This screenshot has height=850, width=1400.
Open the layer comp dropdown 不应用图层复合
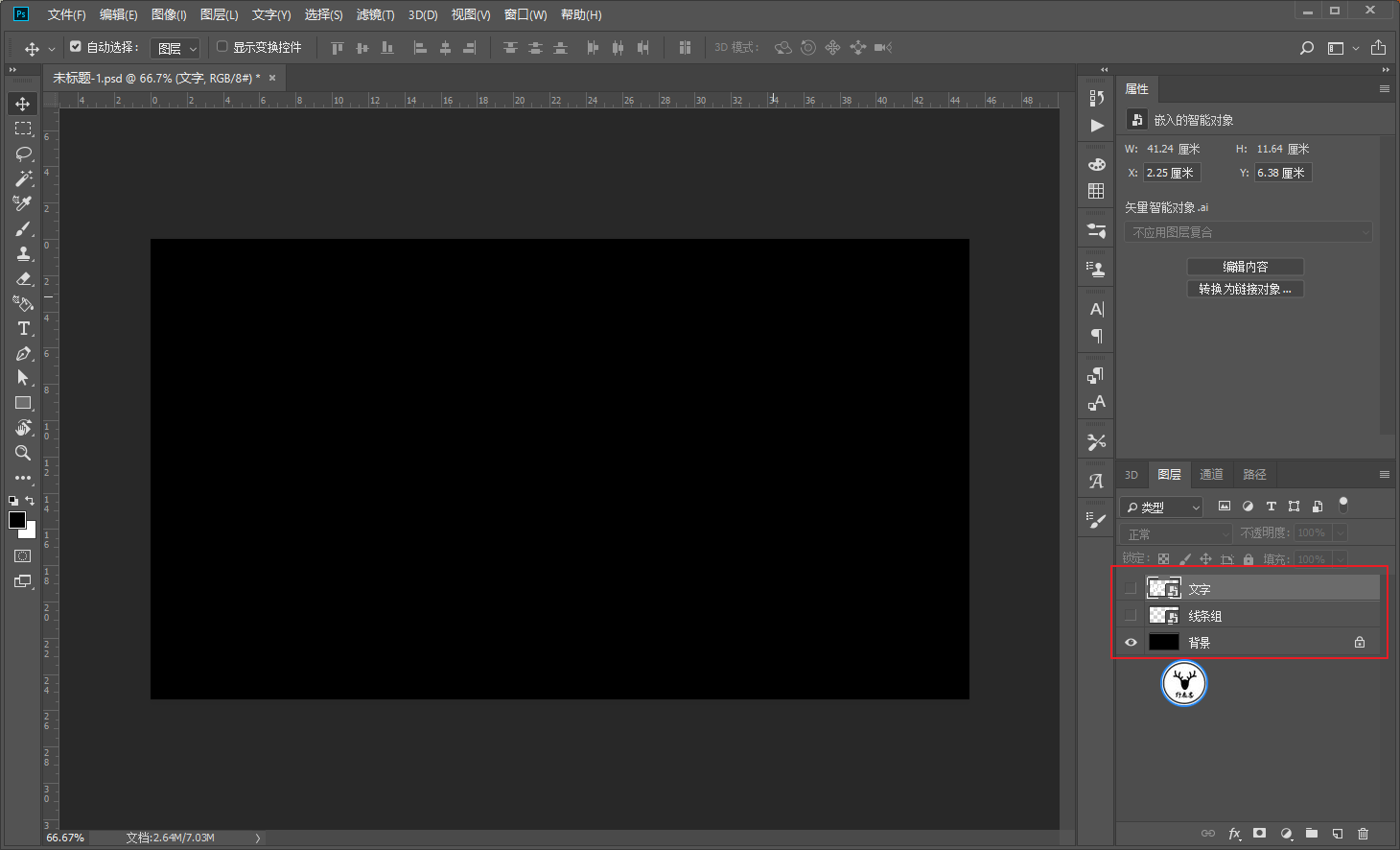coord(1248,232)
